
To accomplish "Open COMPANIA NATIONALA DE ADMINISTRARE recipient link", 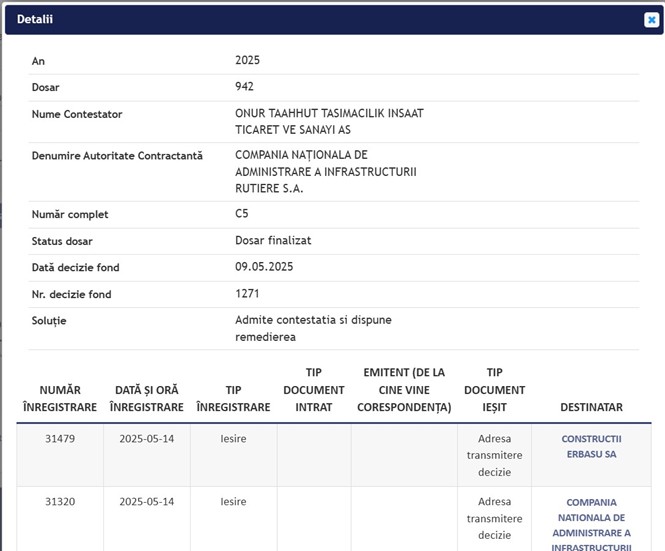I will [x=591, y=524].
